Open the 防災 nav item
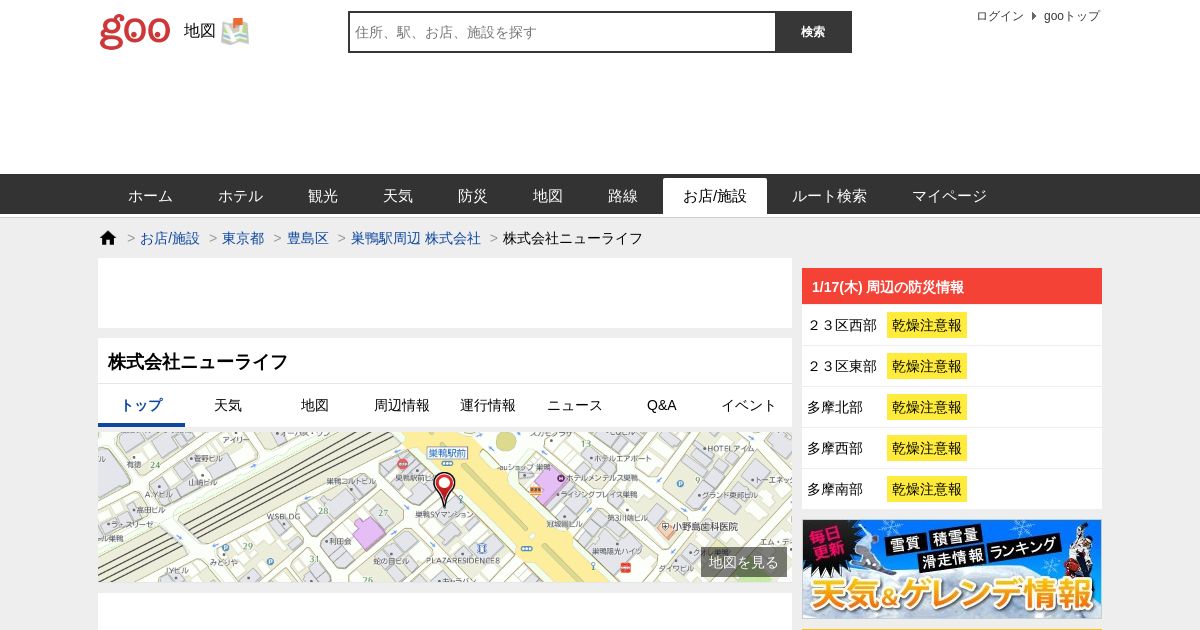This screenshot has width=1200, height=630. 473,196
